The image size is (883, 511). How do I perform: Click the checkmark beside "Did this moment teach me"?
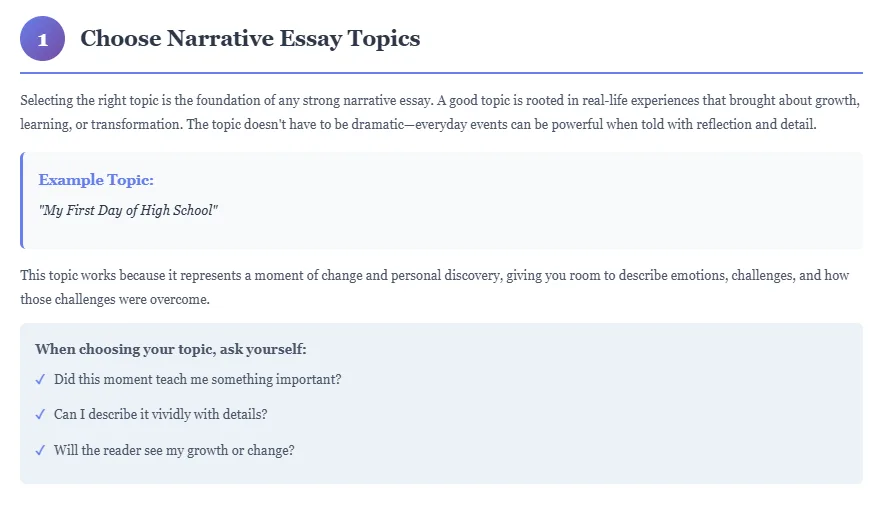coord(40,380)
